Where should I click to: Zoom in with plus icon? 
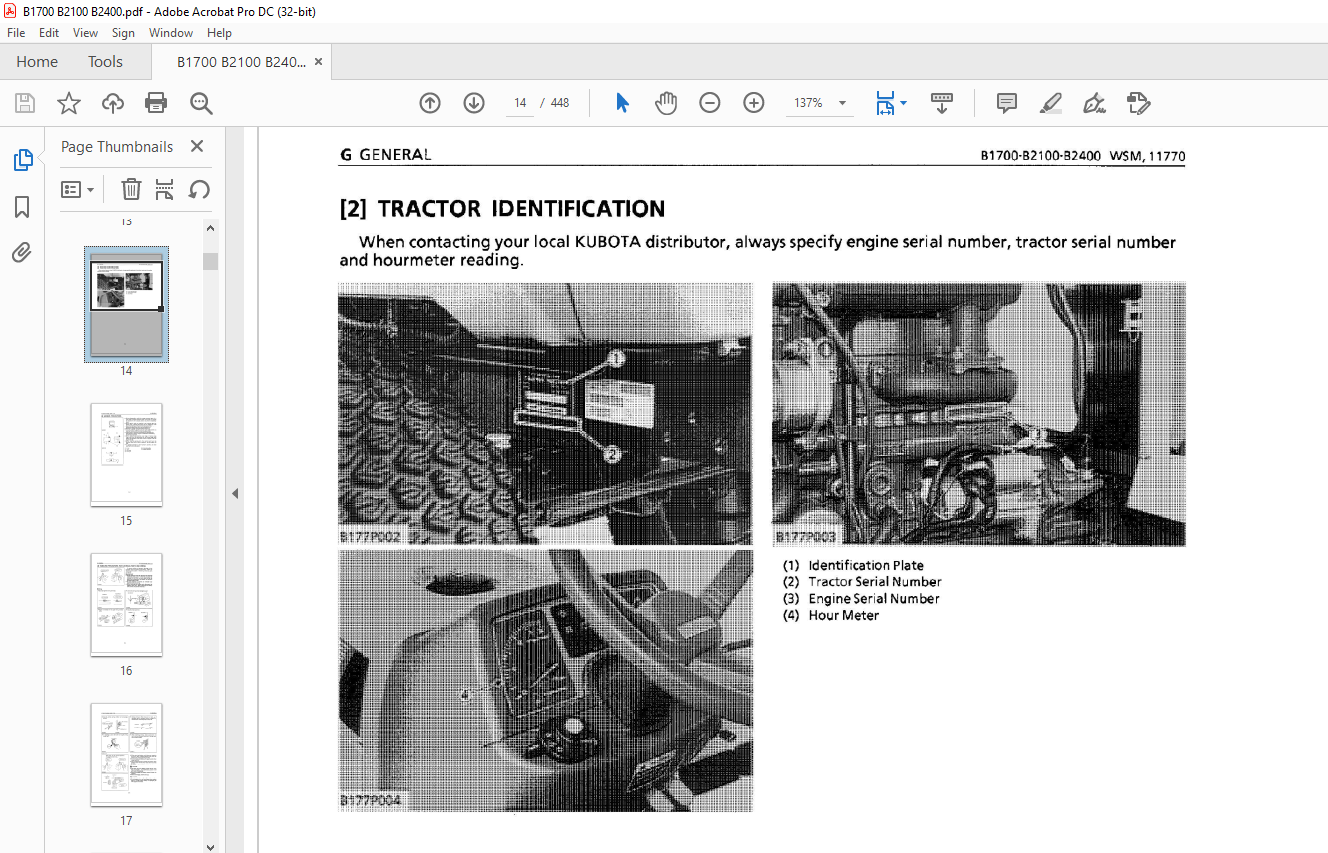pyautogui.click(x=754, y=103)
